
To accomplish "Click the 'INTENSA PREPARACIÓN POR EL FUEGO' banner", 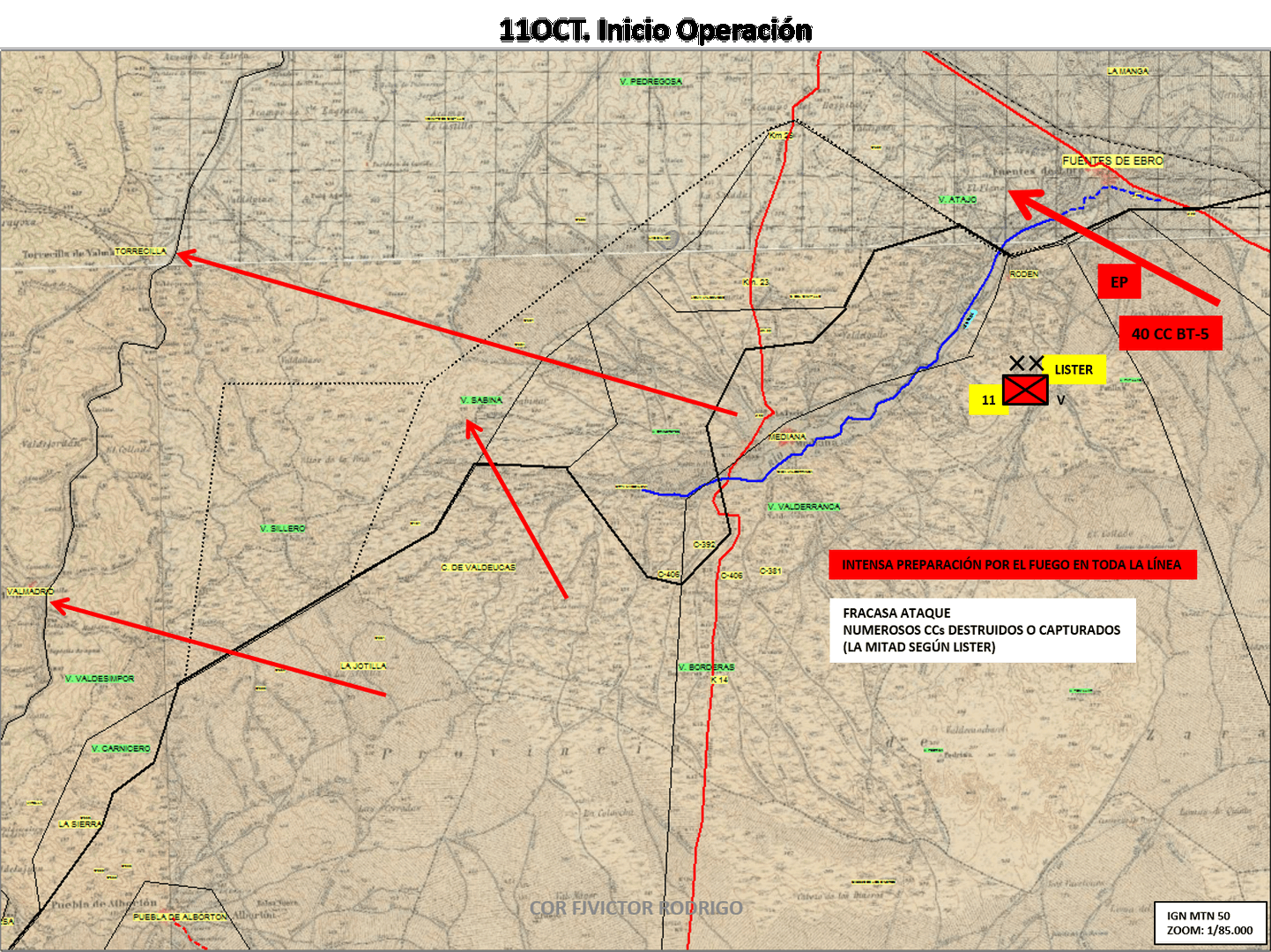I will pos(1012,565).
